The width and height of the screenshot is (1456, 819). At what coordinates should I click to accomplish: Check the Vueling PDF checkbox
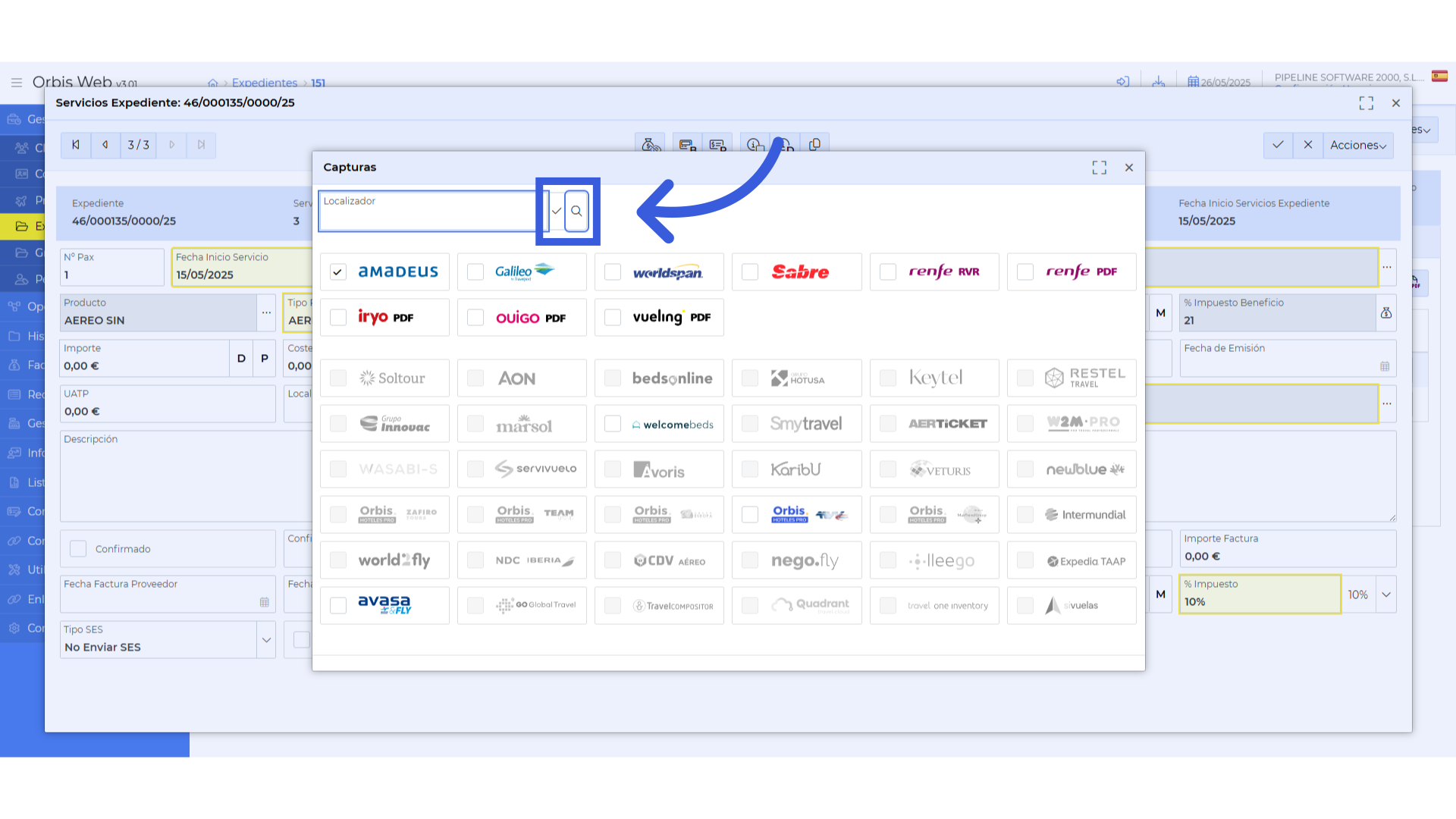tap(613, 317)
